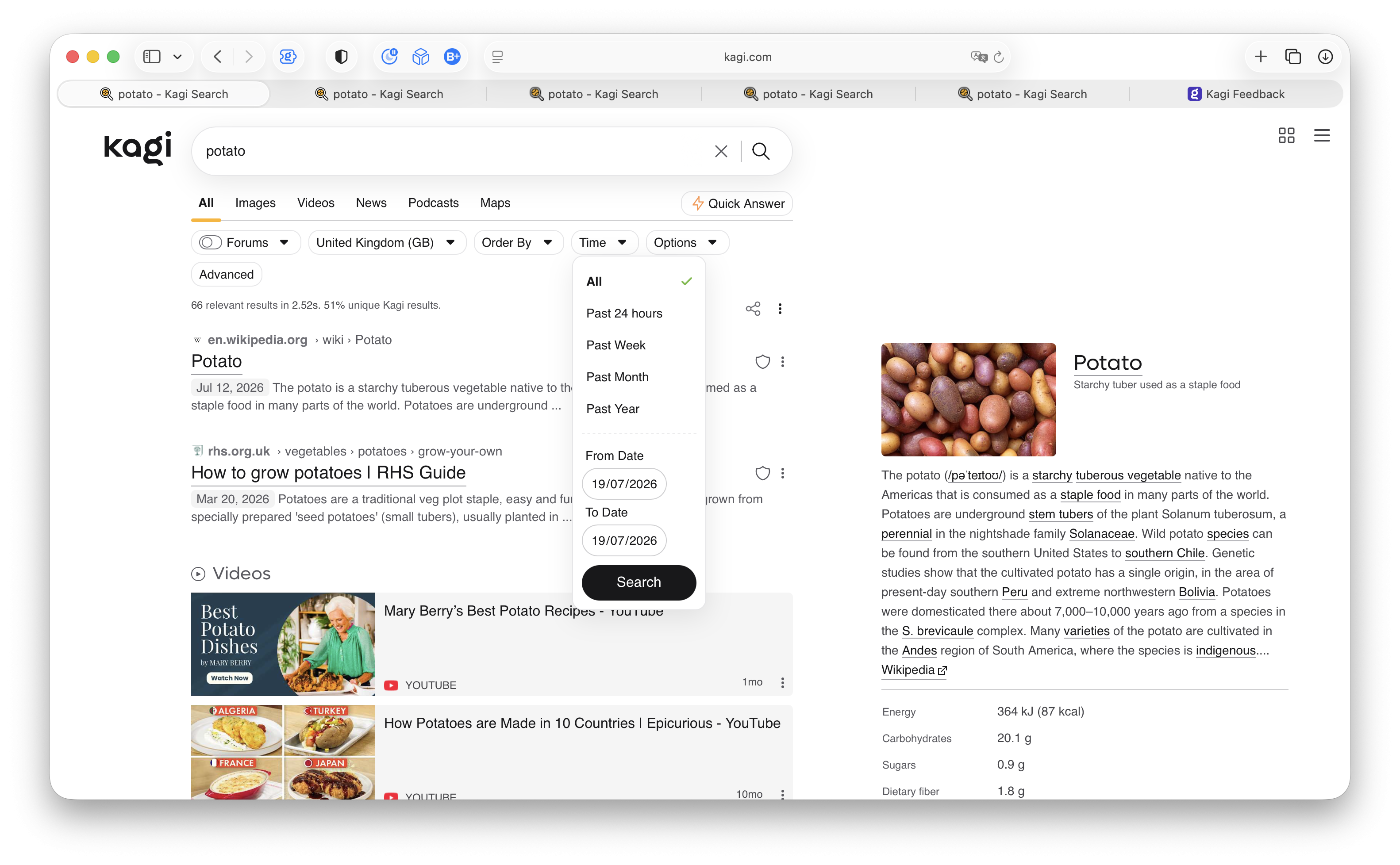Switch to the Images search tab
1400x865 pixels.
pos(255,203)
